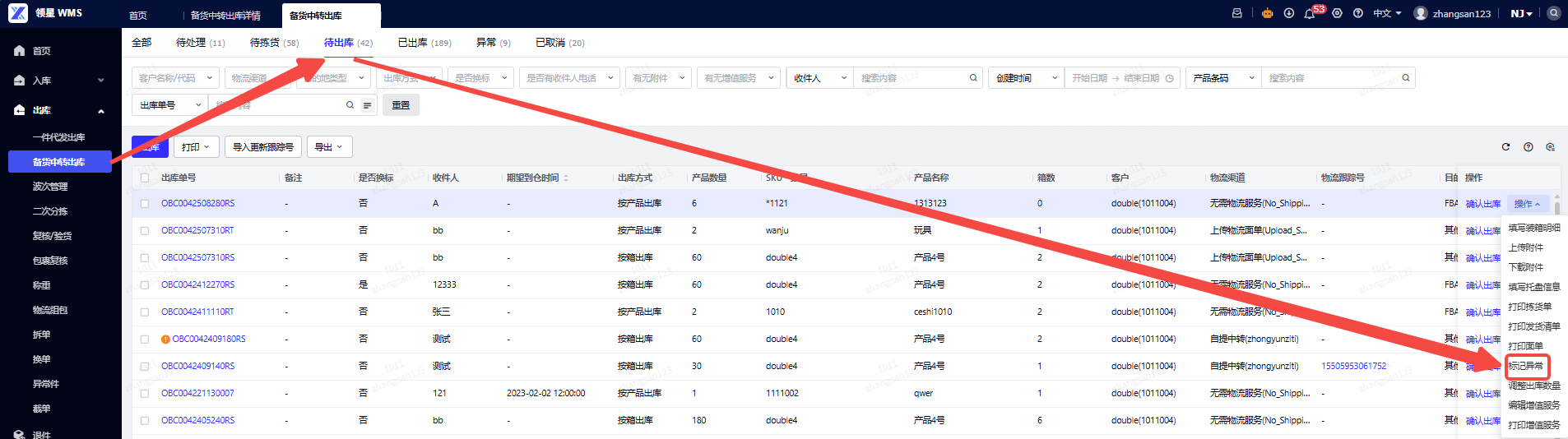Click search icon in the 产品条码 search box

(x=1406, y=78)
